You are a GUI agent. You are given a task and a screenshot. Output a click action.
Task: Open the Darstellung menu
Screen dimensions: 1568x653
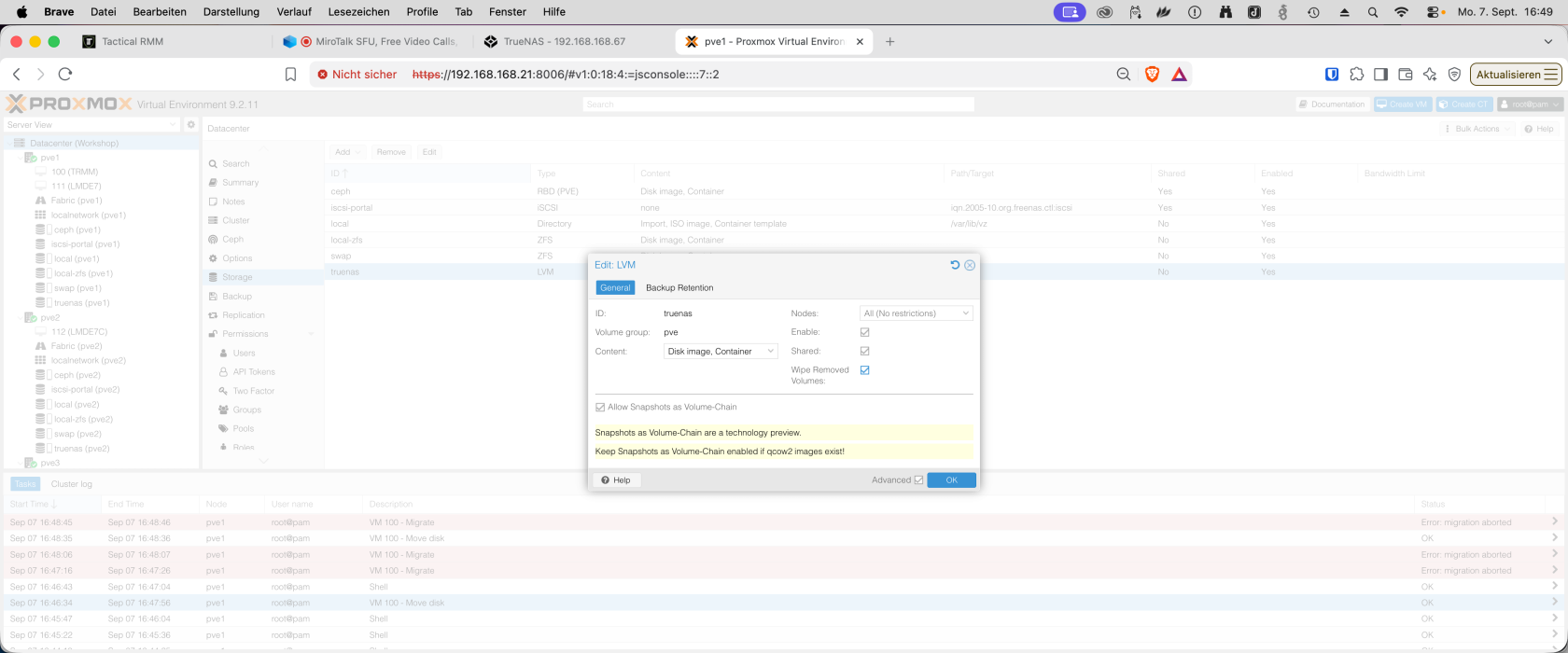point(231,12)
